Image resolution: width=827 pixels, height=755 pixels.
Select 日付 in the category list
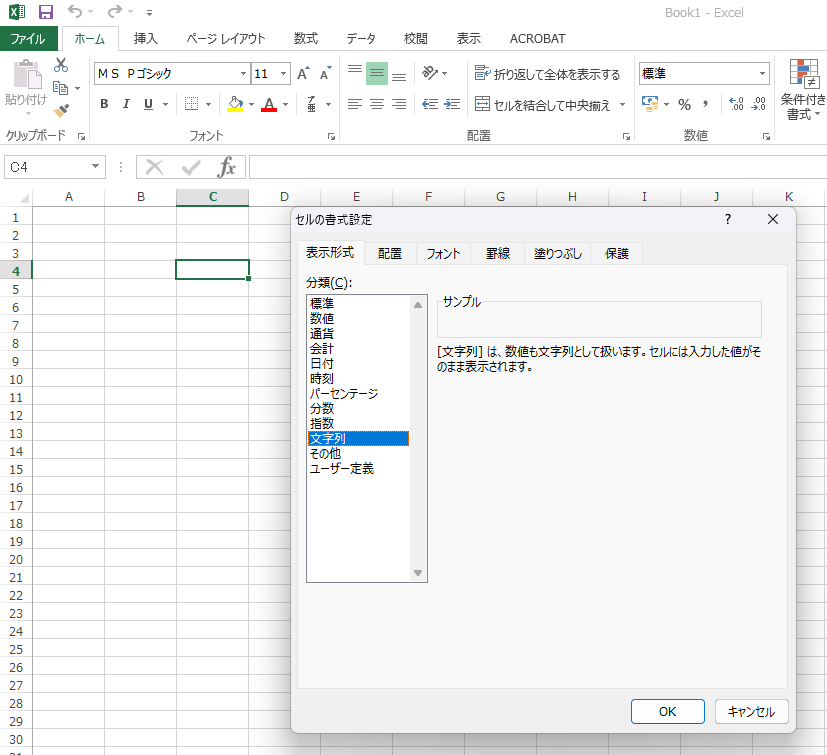(x=322, y=364)
